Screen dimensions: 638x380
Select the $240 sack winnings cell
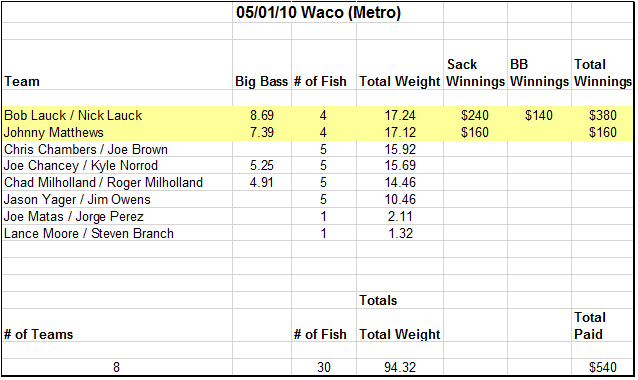click(475, 116)
